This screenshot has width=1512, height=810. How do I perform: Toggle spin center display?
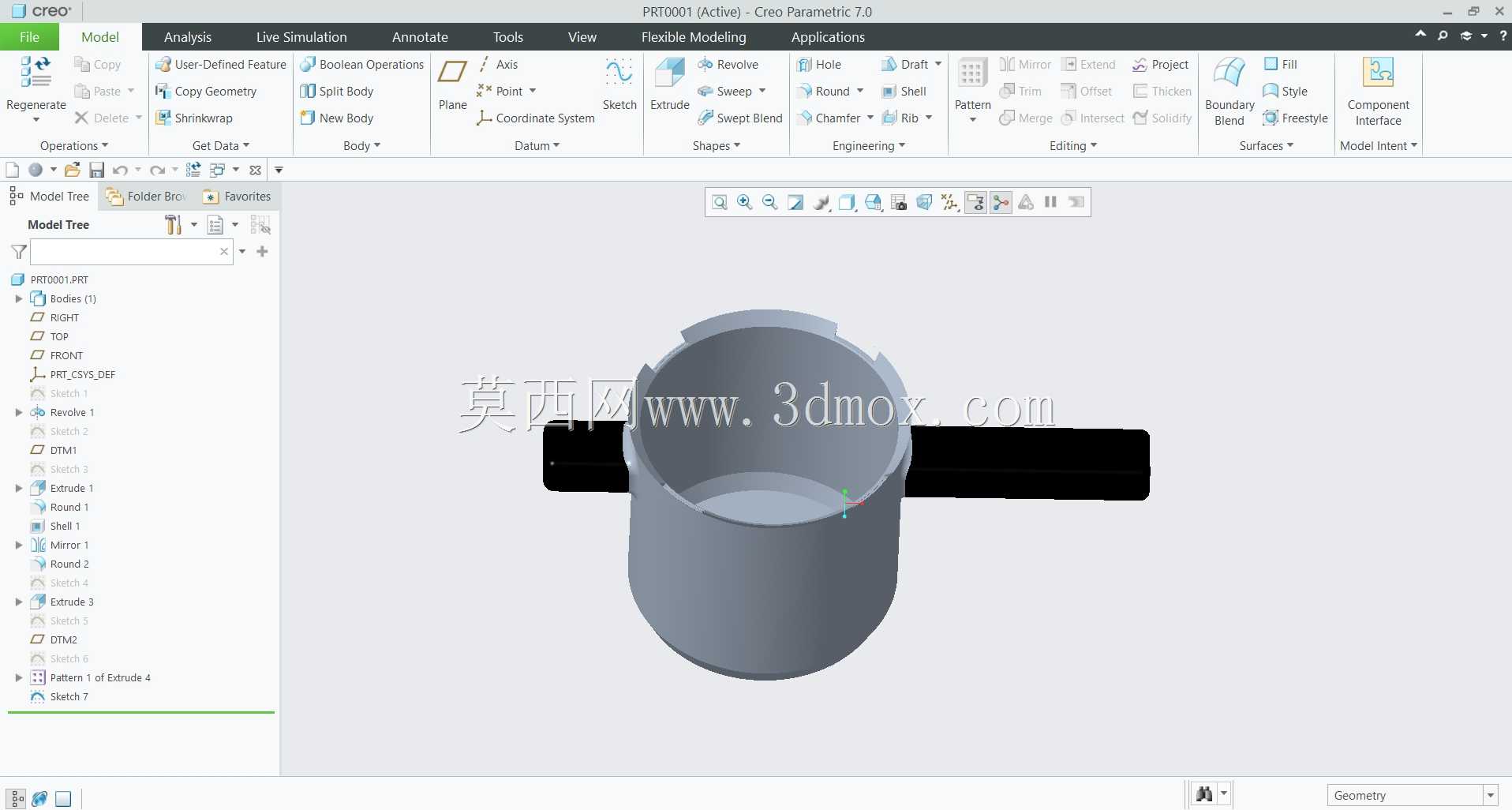[x=1001, y=203]
